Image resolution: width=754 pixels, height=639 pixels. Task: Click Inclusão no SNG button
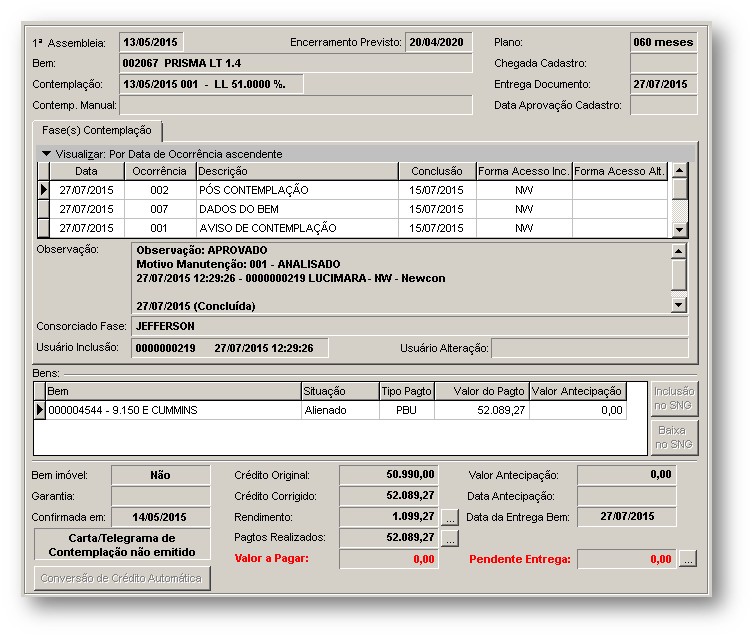[x=674, y=399]
